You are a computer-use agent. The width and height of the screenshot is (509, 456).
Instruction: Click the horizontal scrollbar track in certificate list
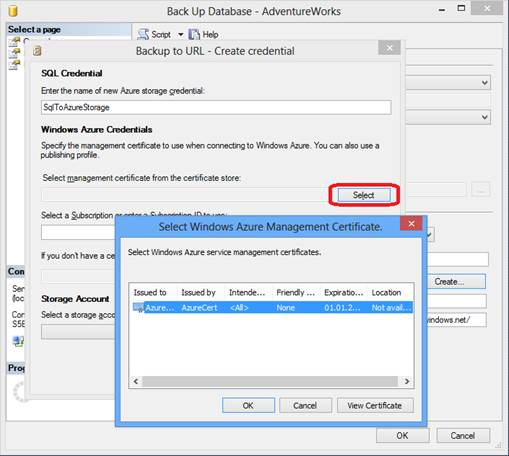pyautogui.click(x=270, y=381)
